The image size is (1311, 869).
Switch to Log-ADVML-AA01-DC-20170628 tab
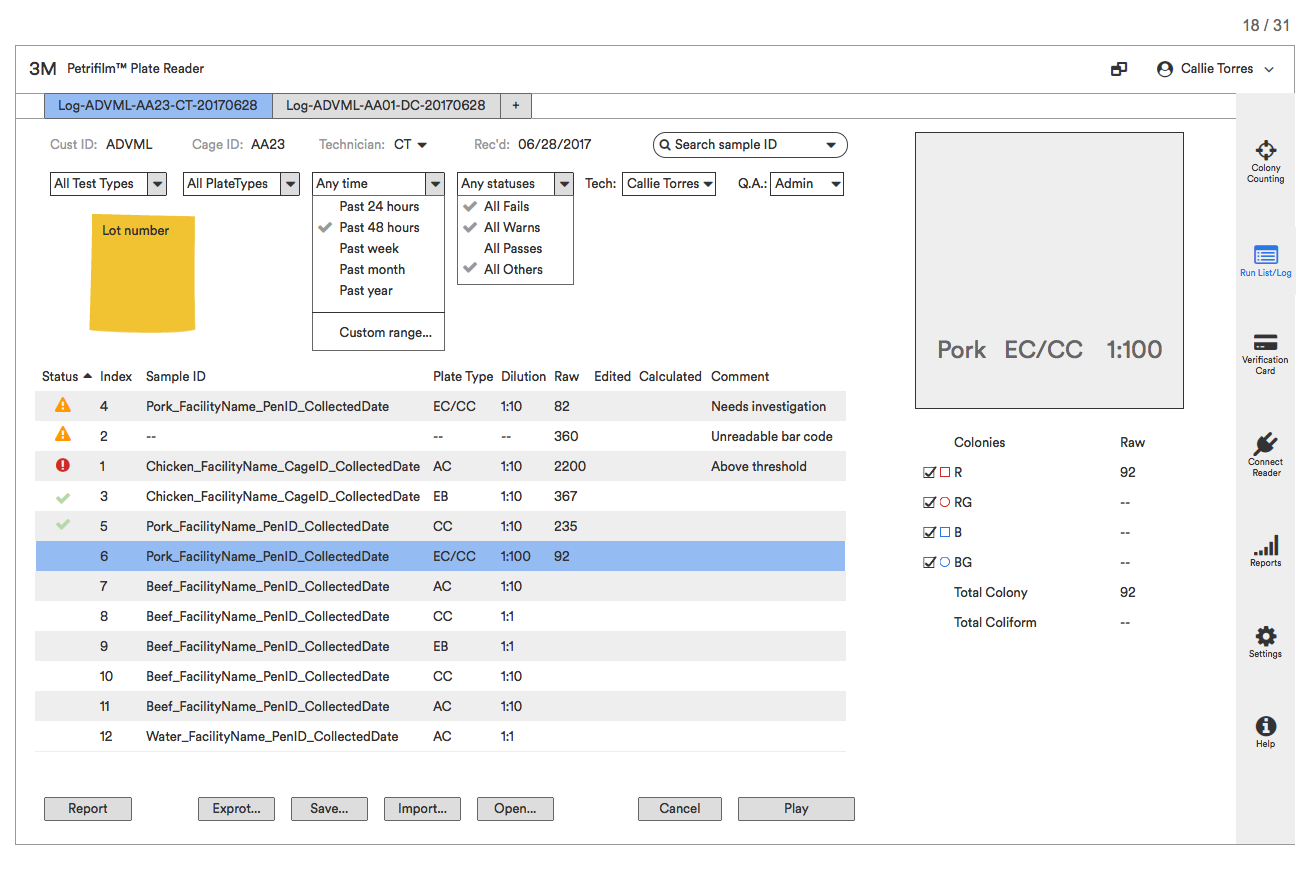pos(386,105)
